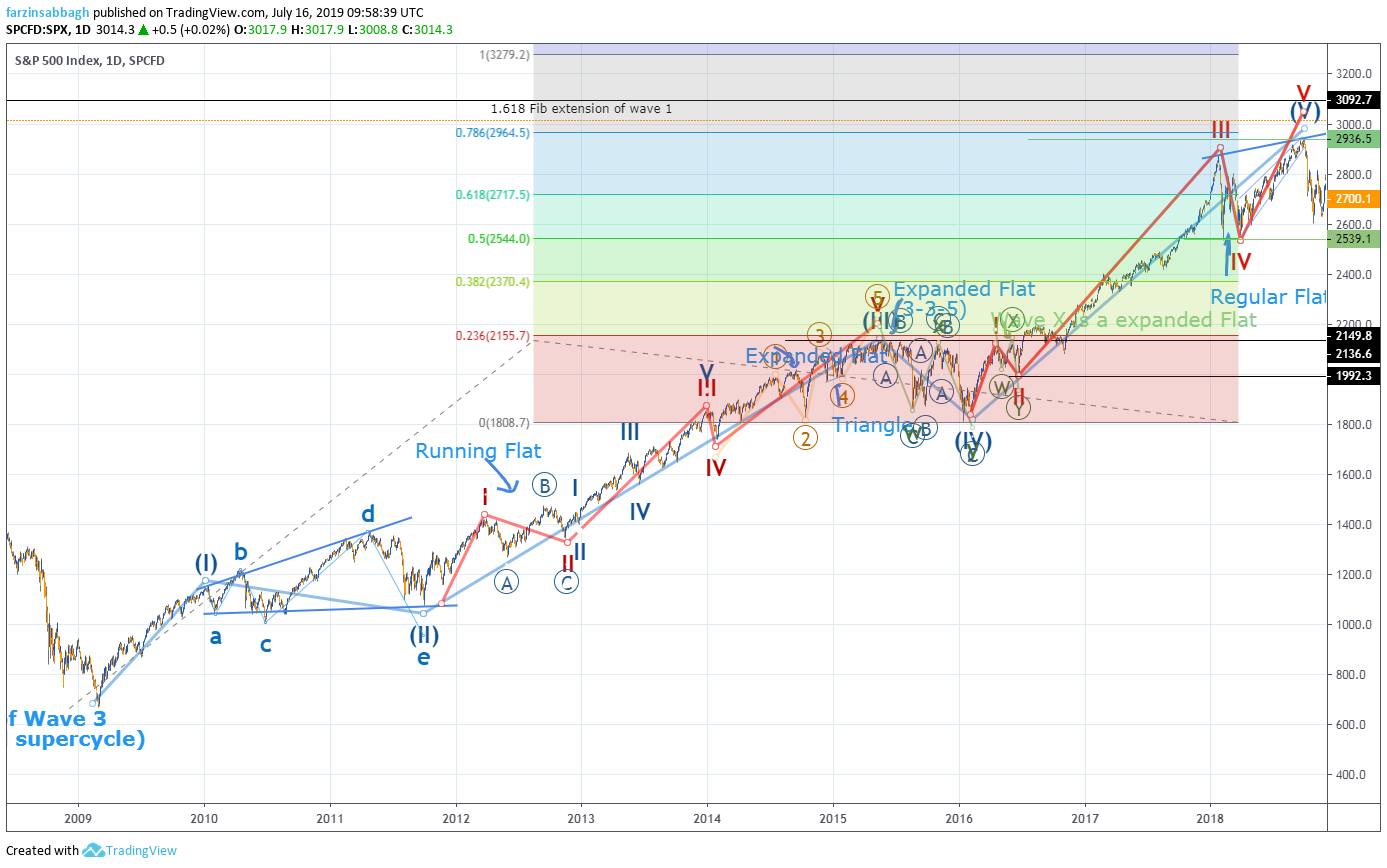Select the 0.236(2155.7) Fibonacci label
Viewport: 1387px width, 868px height.
495,336
